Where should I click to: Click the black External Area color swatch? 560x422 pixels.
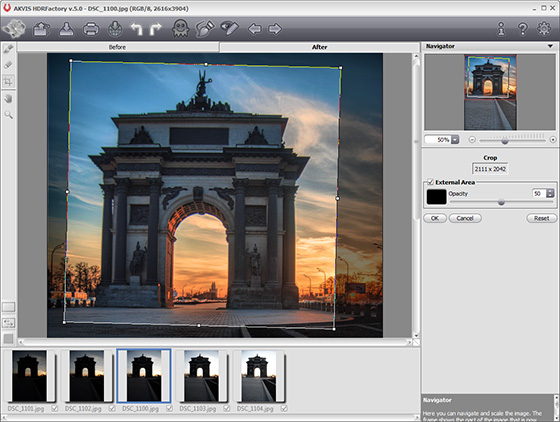pyautogui.click(x=436, y=197)
